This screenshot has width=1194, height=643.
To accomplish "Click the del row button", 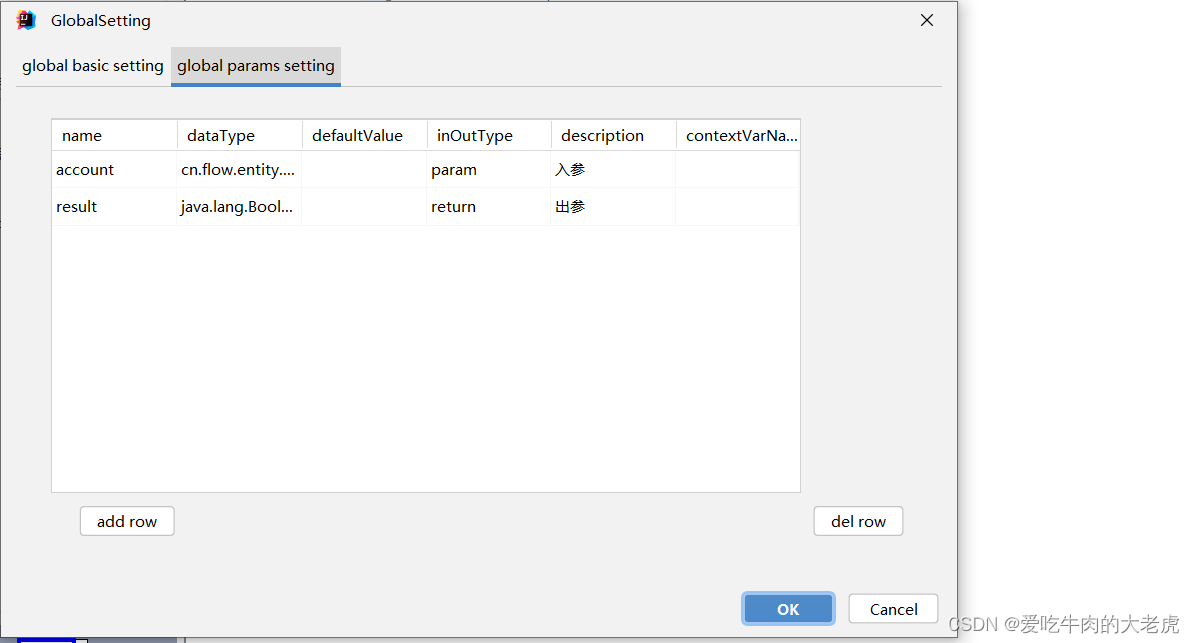I will pyautogui.click(x=858, y=521).
